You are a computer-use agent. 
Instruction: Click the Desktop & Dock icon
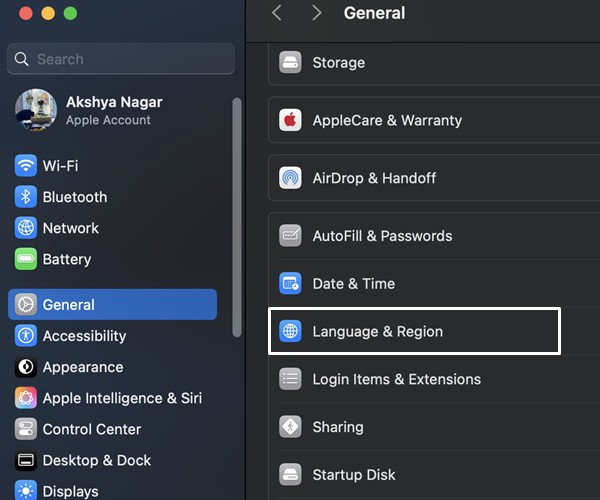(x=26, y=460)
